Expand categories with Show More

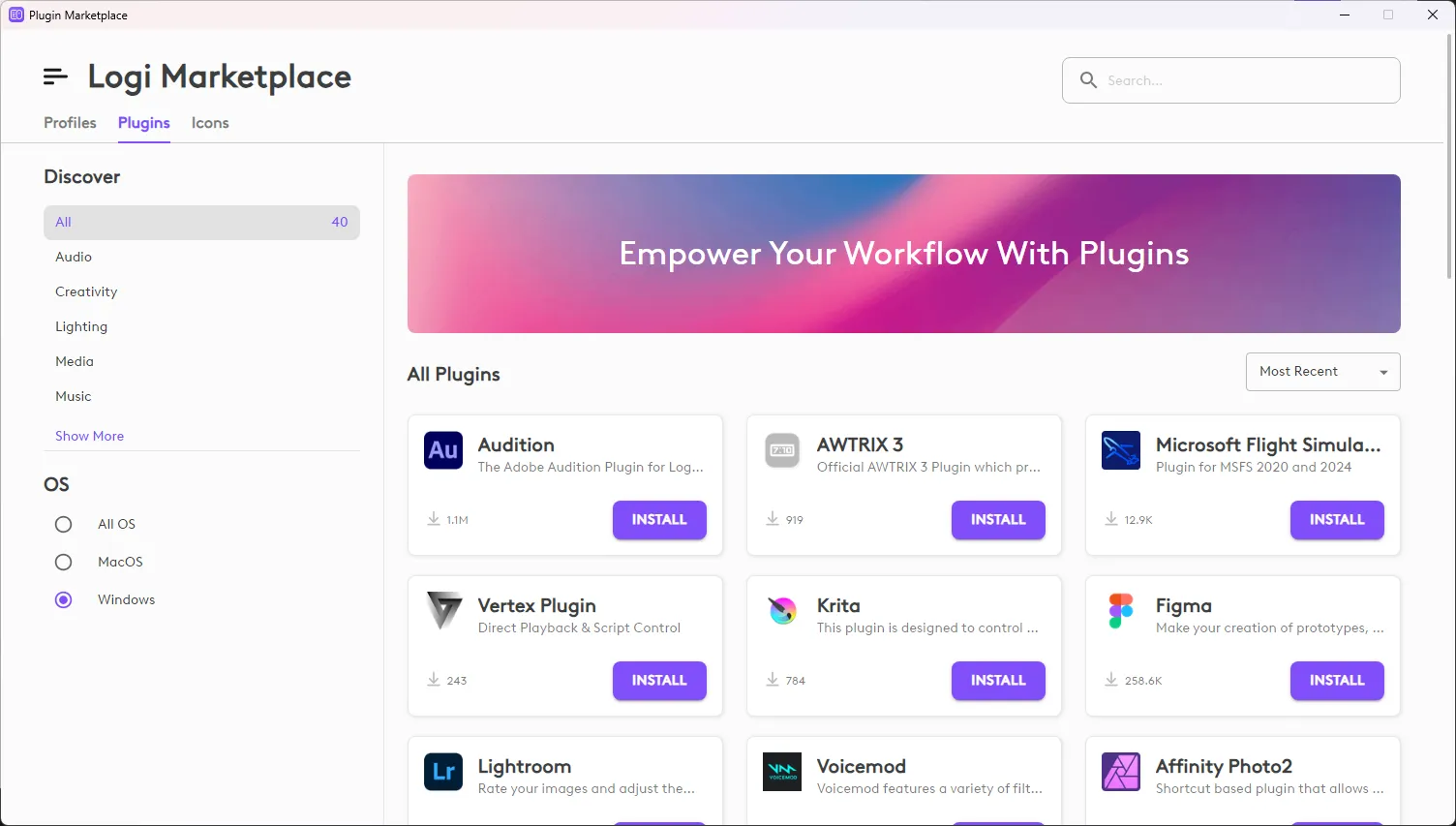point(89,436)
